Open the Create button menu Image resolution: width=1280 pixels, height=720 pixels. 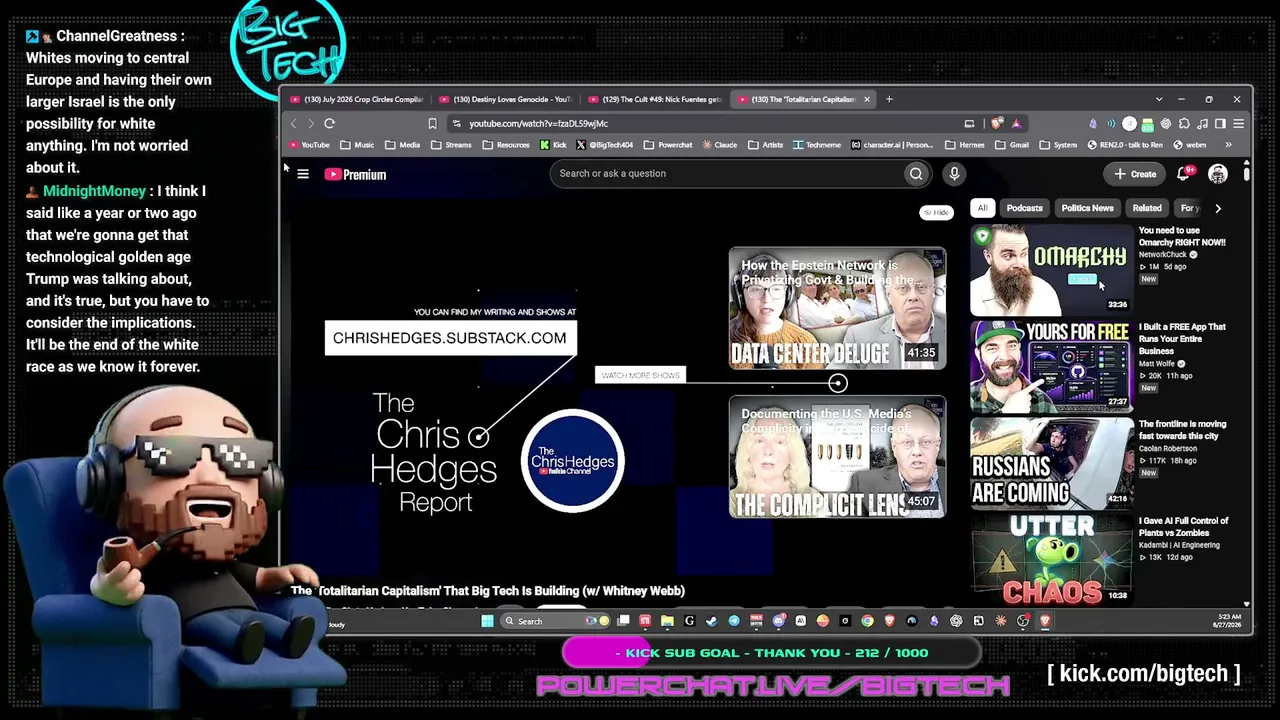(x=1135, y=174)
